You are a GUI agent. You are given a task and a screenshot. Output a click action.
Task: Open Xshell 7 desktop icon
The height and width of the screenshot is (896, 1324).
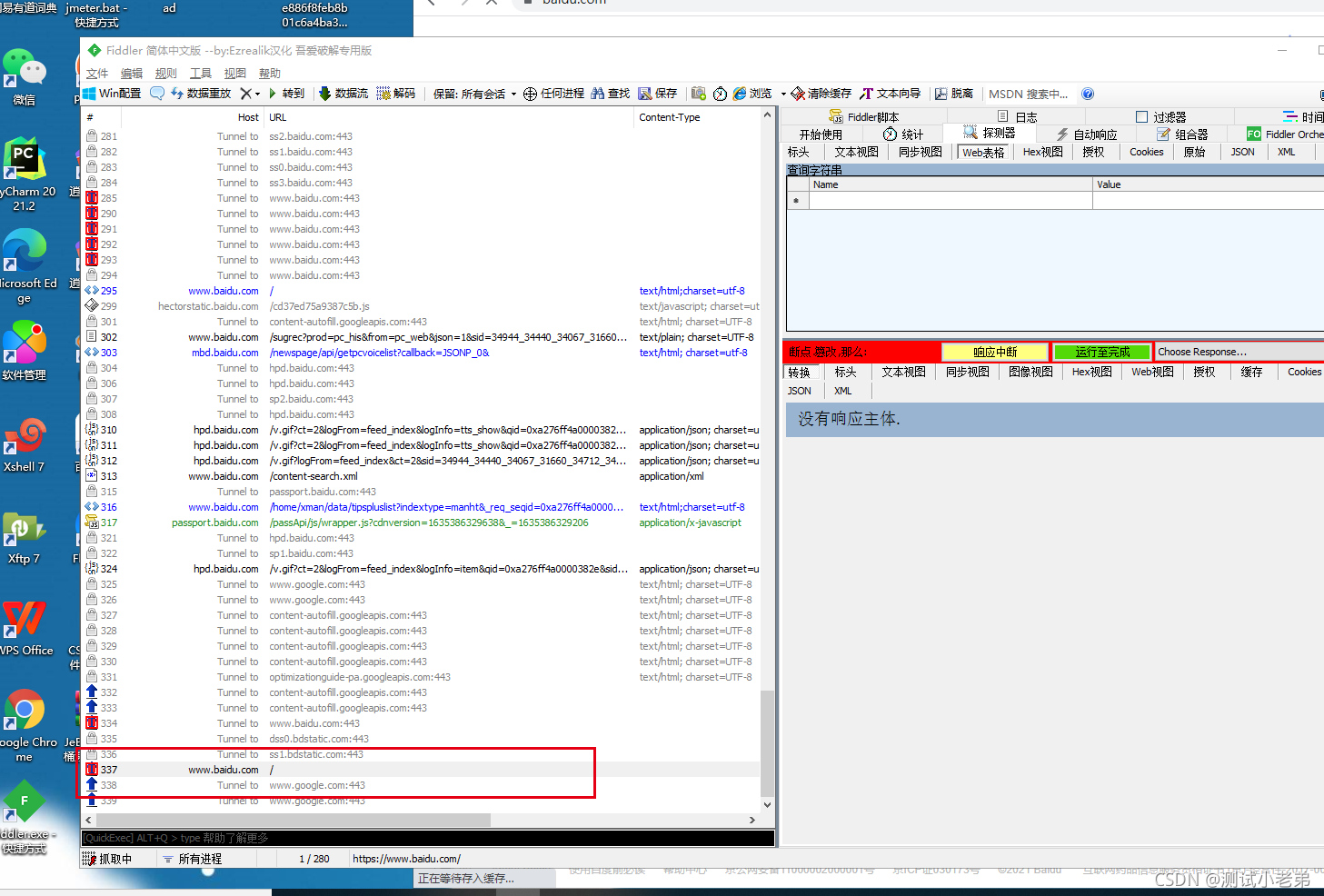tap(25, 445)
